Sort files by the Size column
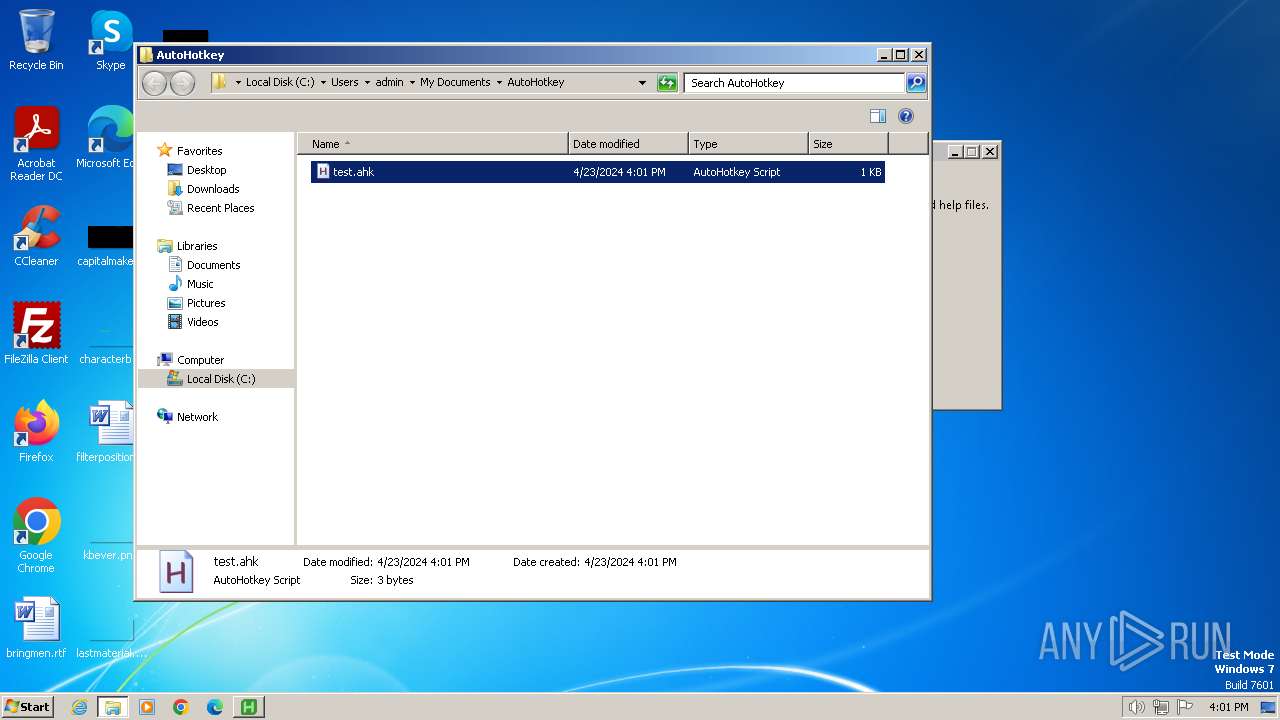 click(x=848, y=144)
